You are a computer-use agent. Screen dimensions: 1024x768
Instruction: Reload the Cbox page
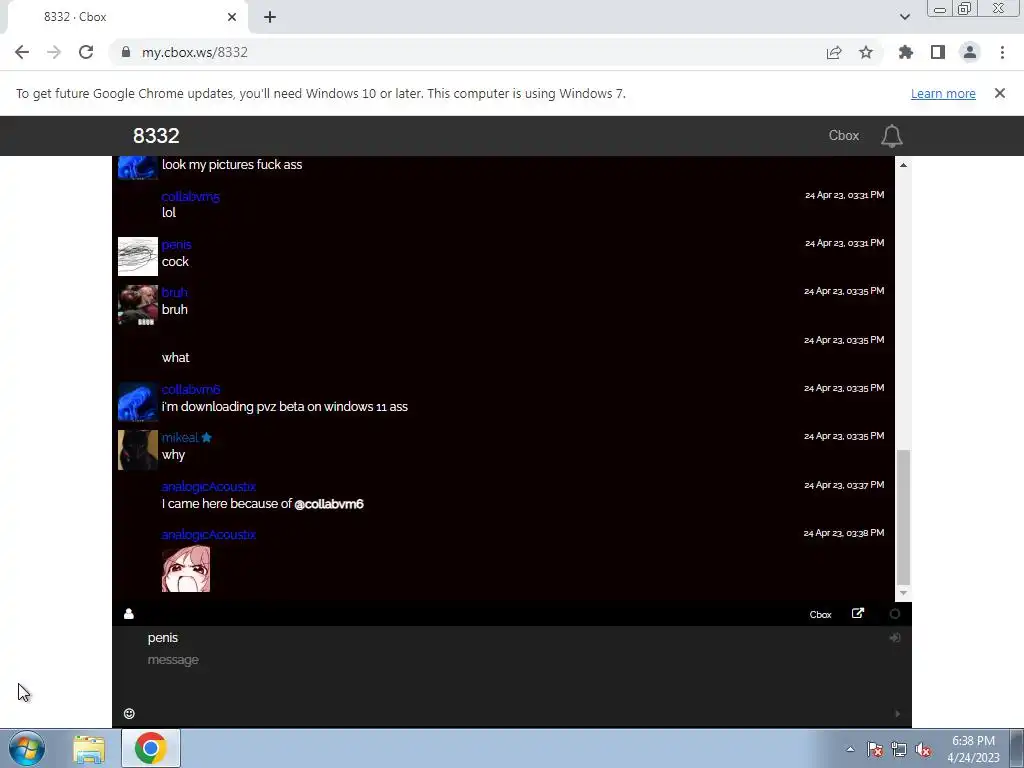tap(86, 52)
